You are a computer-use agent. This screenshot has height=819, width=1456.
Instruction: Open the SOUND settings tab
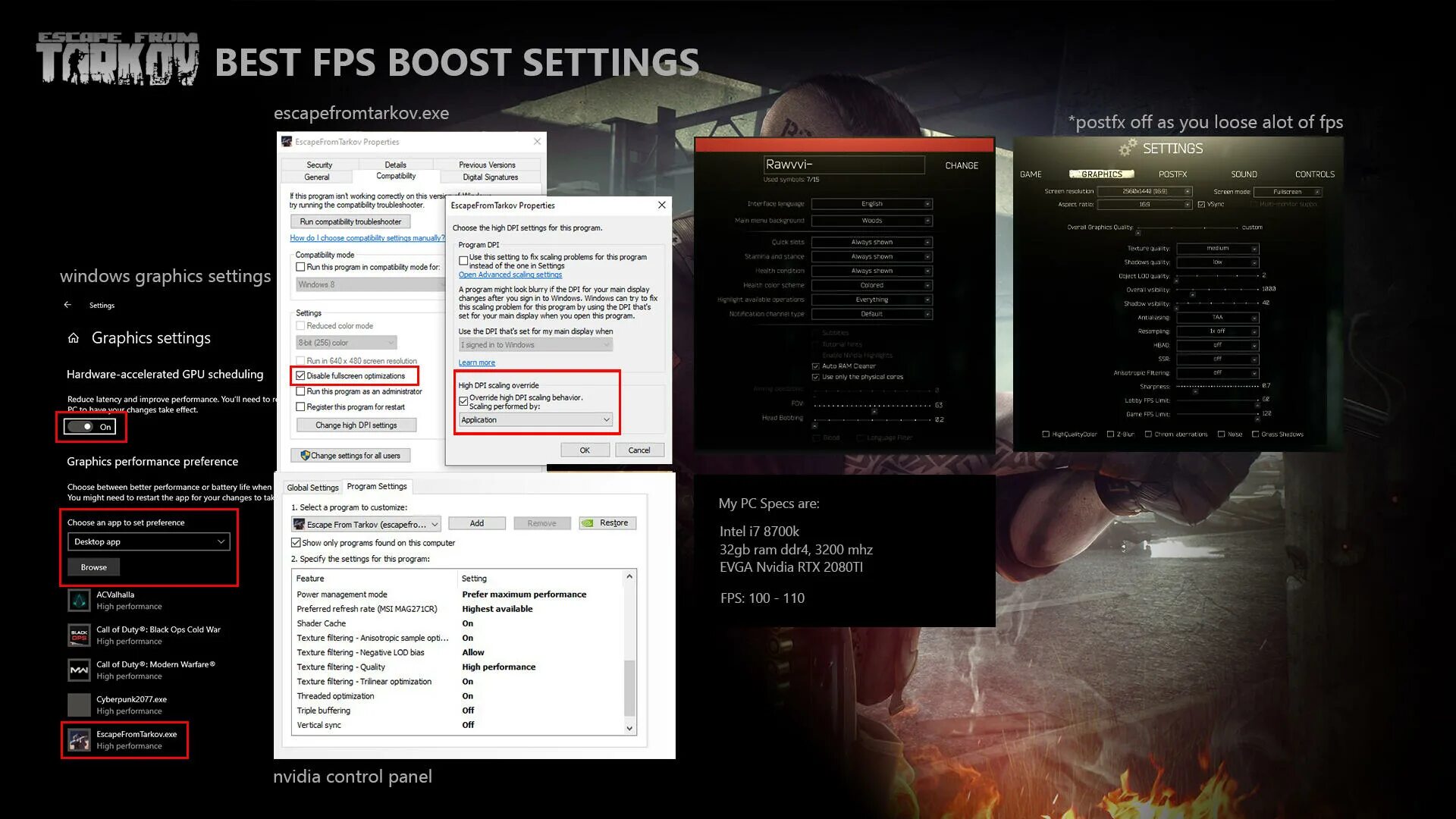pos(1244,174)
